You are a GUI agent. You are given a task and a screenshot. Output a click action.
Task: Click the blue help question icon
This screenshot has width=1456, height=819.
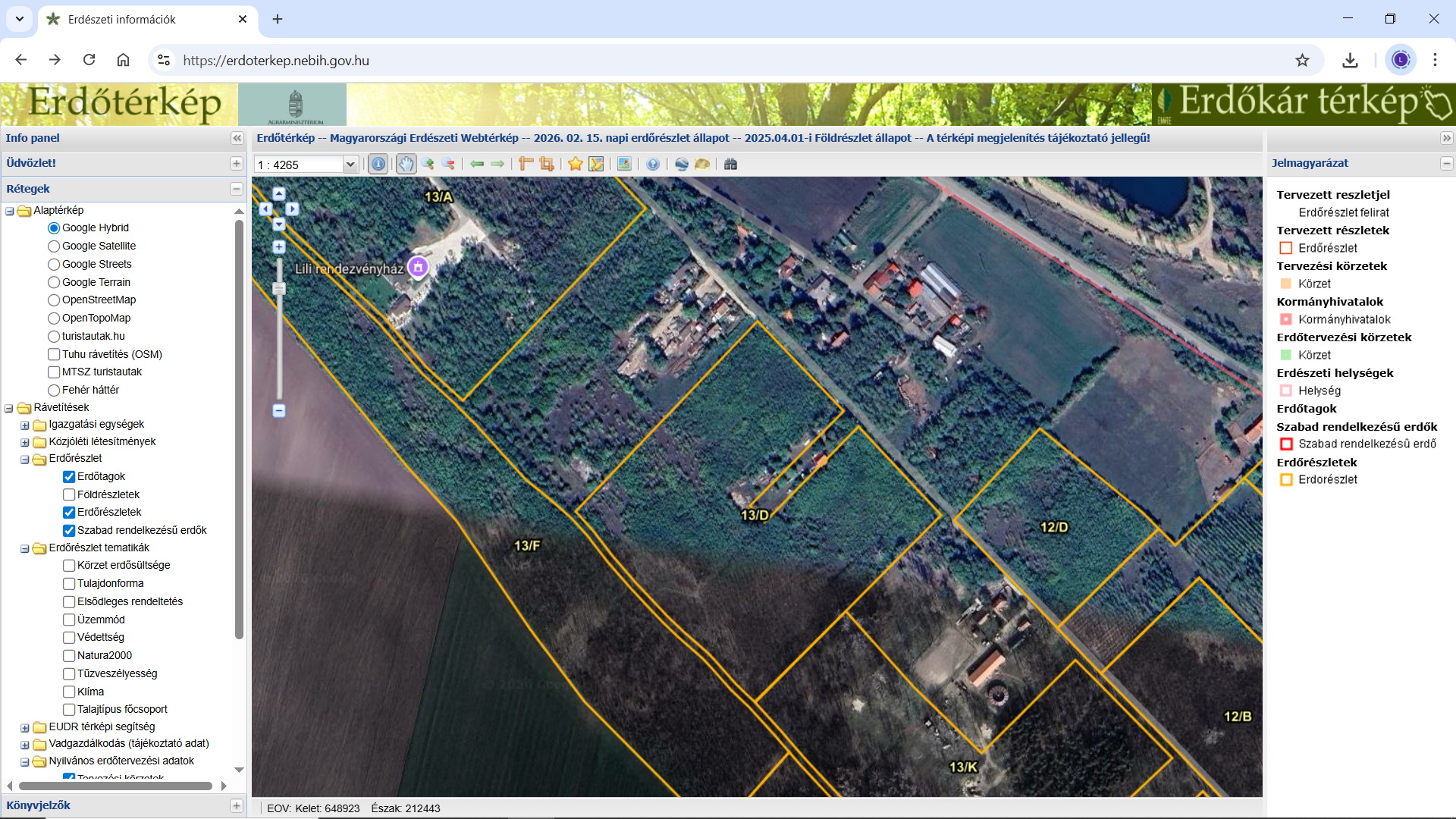(653, 165)
